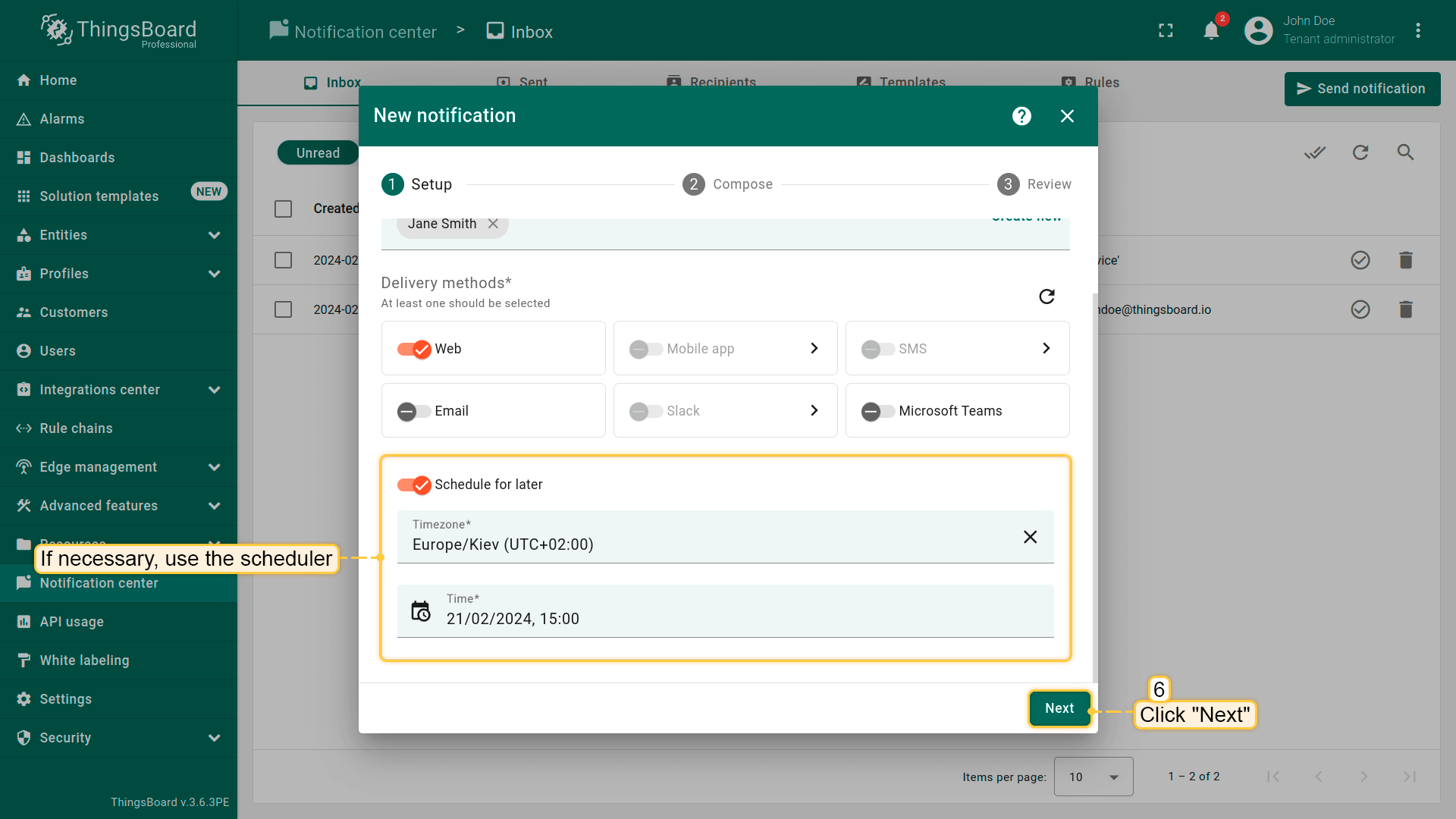
Task: Remove Jane Smith recipient chip
Action: [493, 224]
